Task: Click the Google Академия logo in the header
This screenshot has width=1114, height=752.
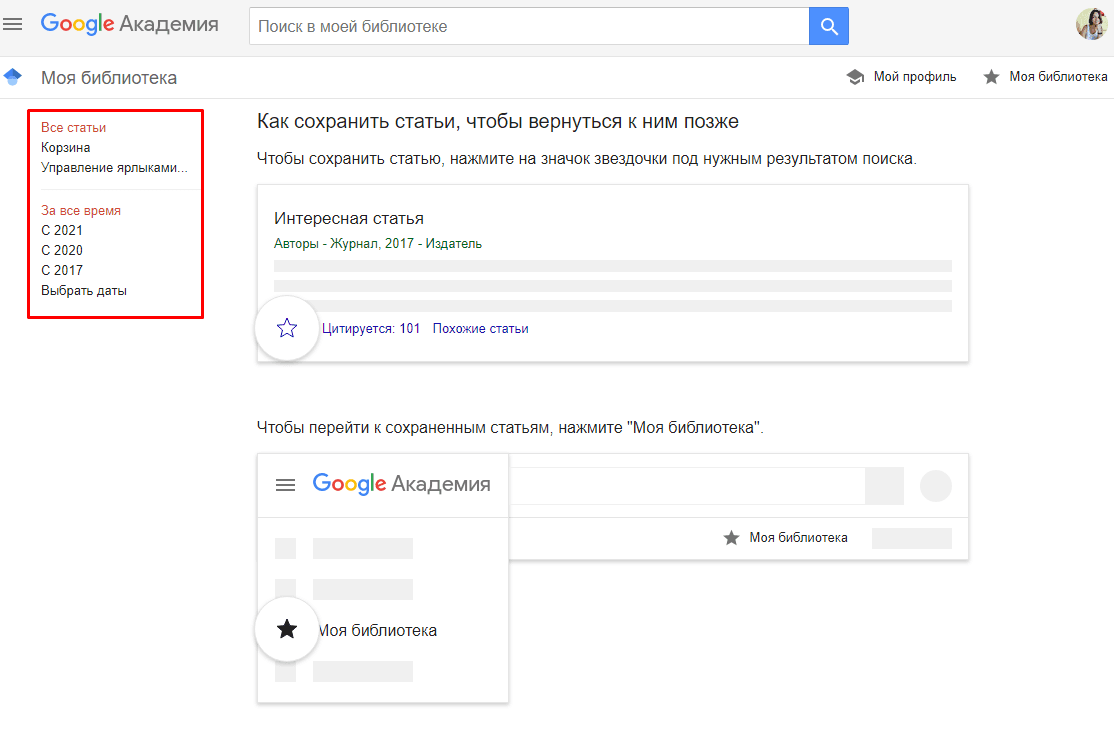Action: [129, 24]
